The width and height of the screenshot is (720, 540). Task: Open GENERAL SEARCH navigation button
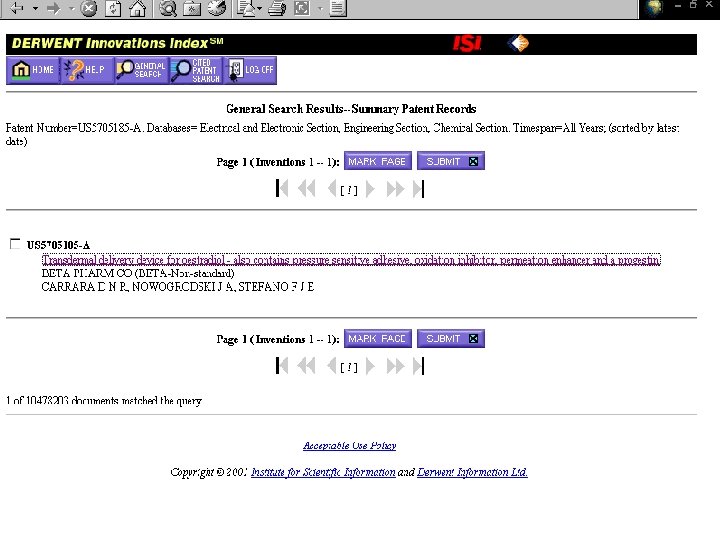141,70
